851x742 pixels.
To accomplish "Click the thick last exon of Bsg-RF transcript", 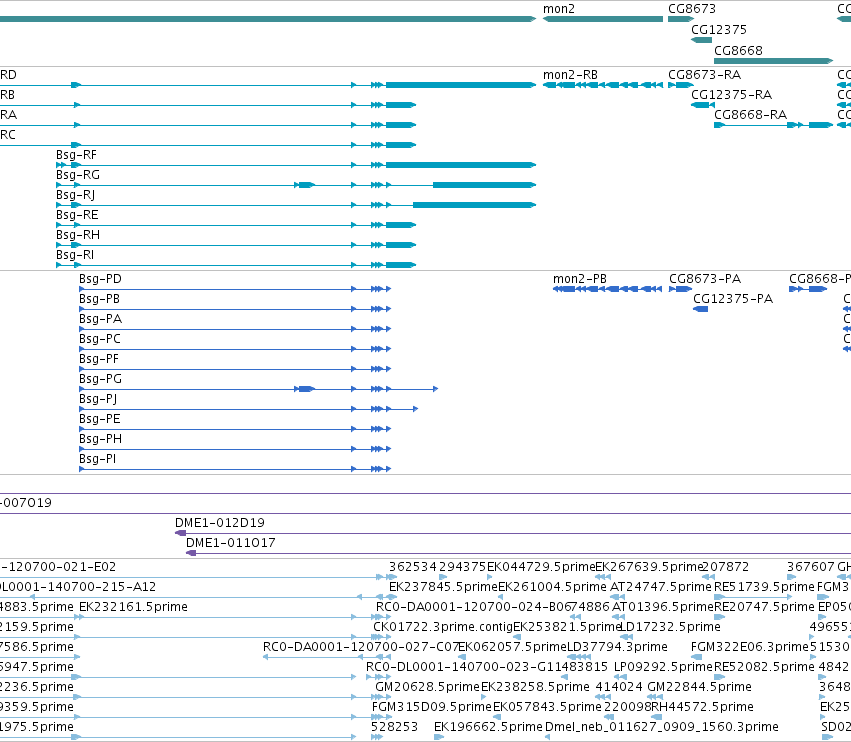I will tap(461, 165).
